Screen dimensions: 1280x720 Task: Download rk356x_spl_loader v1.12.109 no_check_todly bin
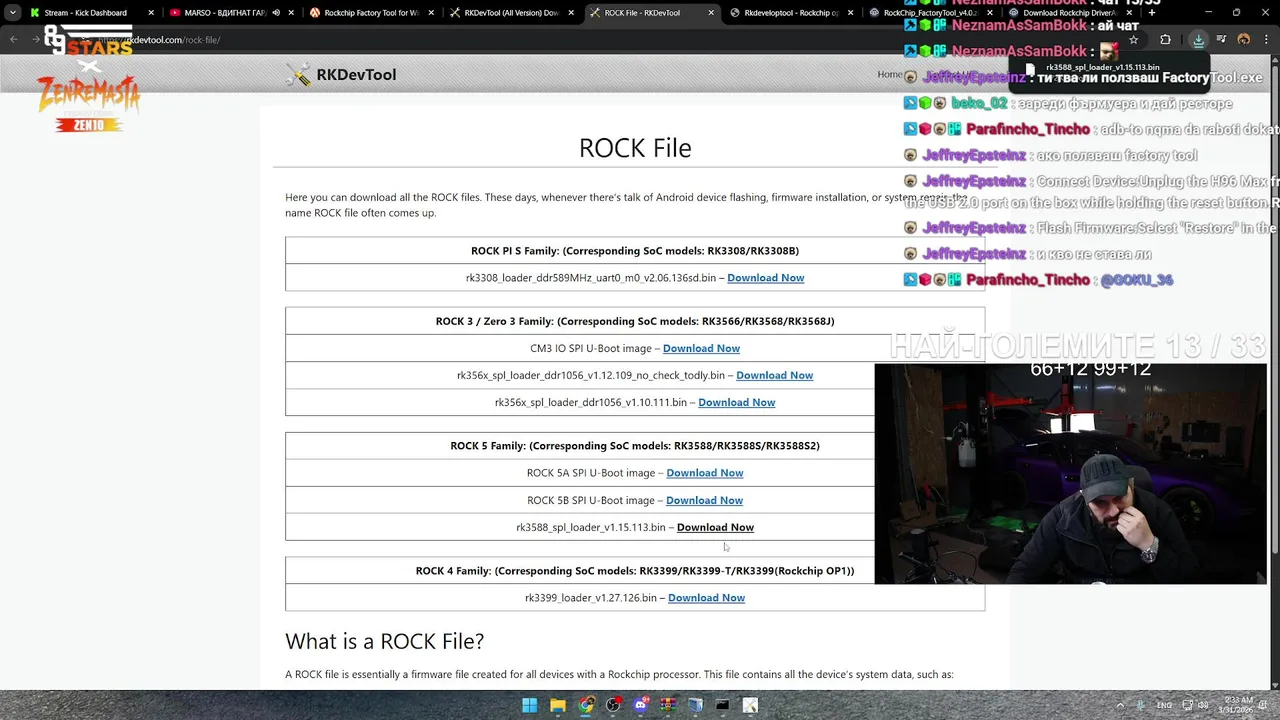click(774, 375)
